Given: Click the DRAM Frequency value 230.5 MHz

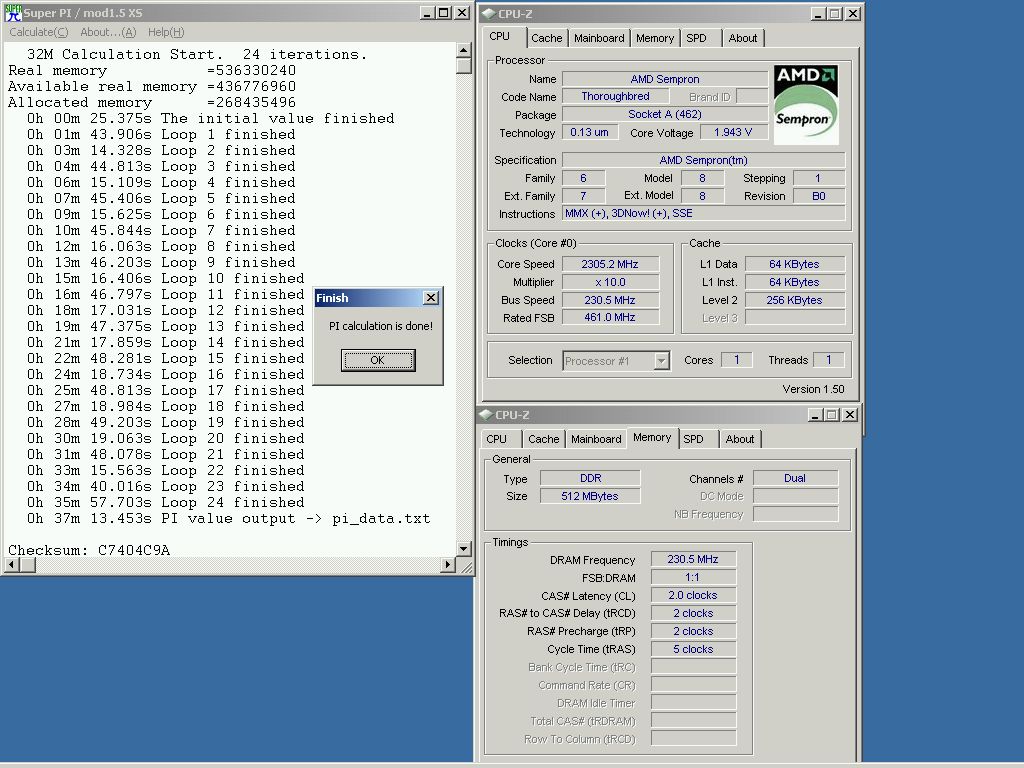Looking at the screenshot, I should (693, 559).
